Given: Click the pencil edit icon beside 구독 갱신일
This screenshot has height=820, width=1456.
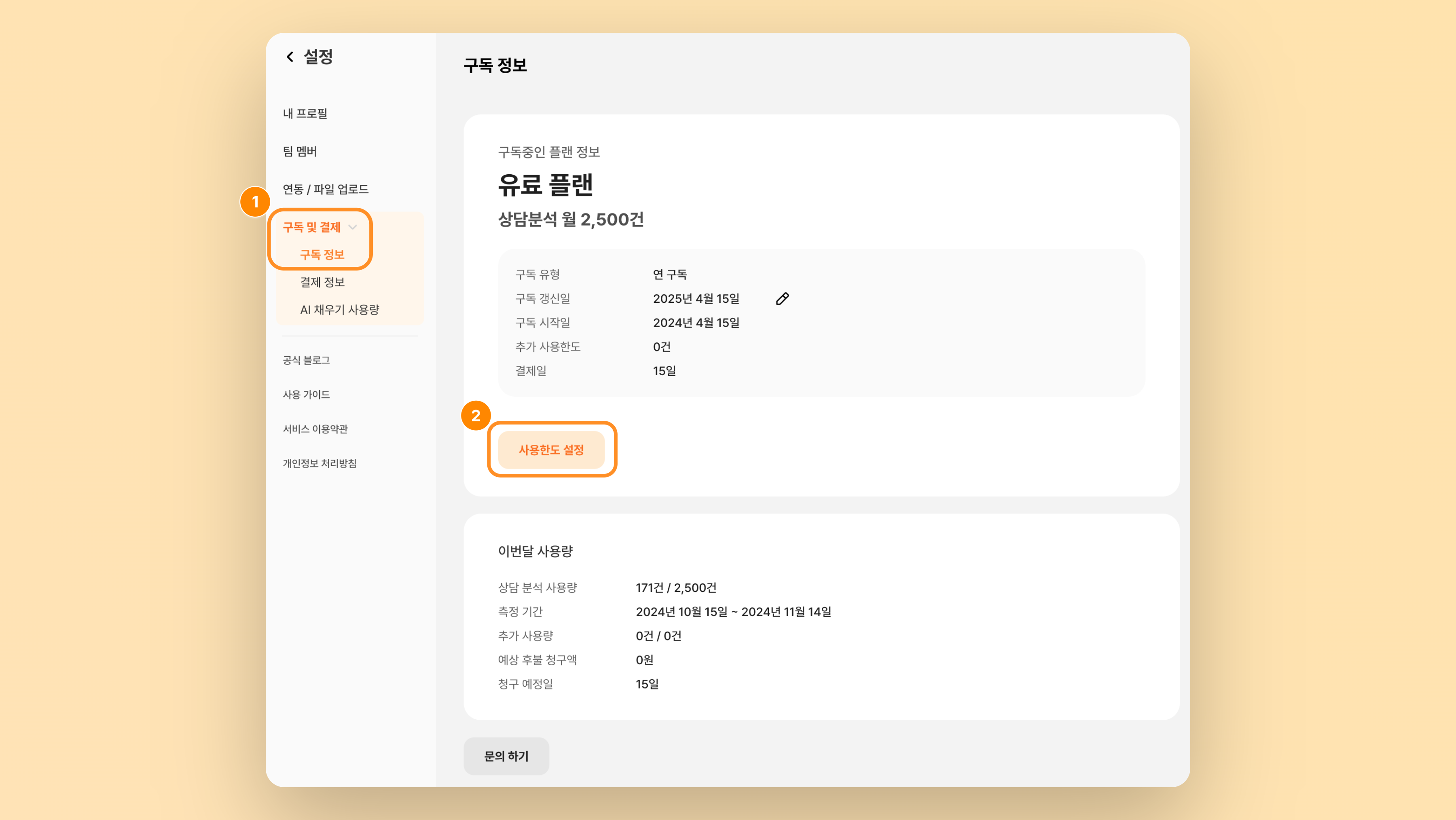Looking at the screenshot, I should (x=782, y=298).
